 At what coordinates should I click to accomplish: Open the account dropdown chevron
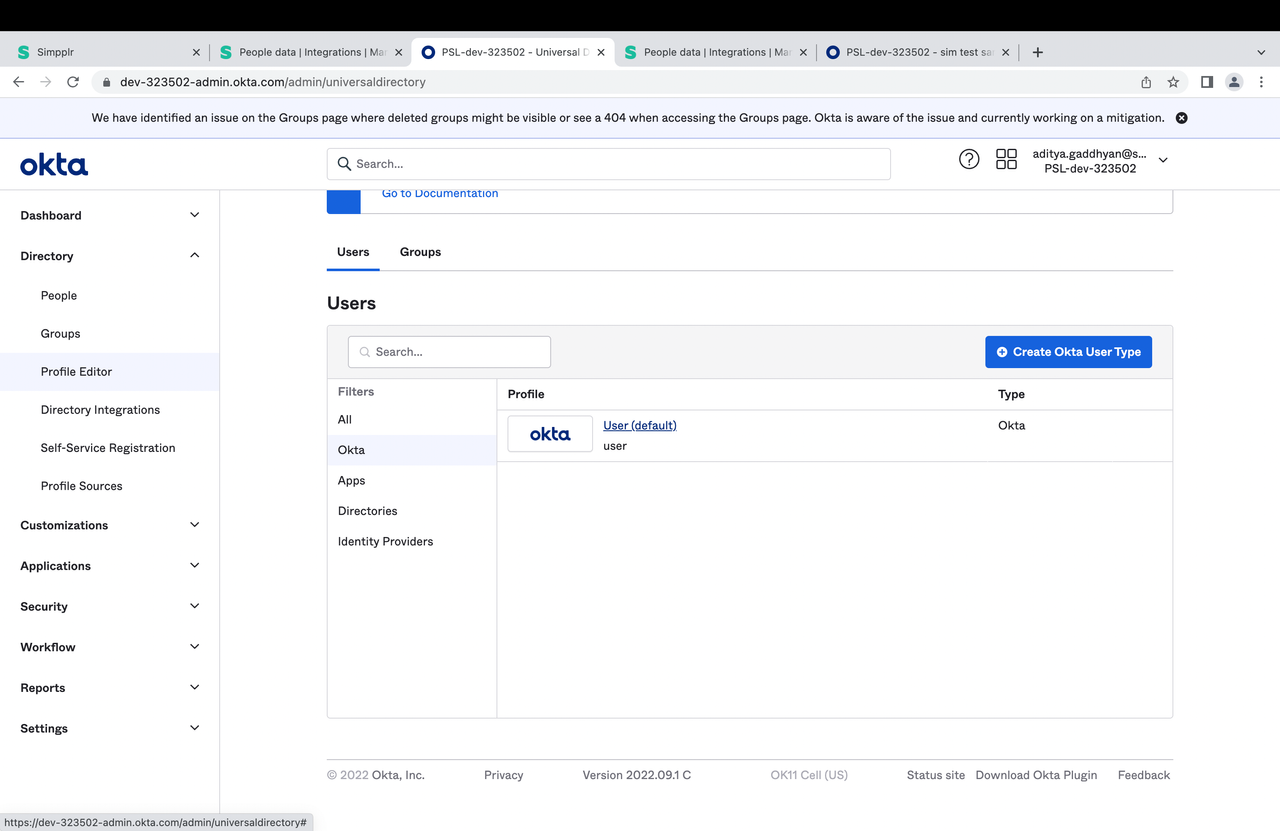click(x=1163, y=160)
